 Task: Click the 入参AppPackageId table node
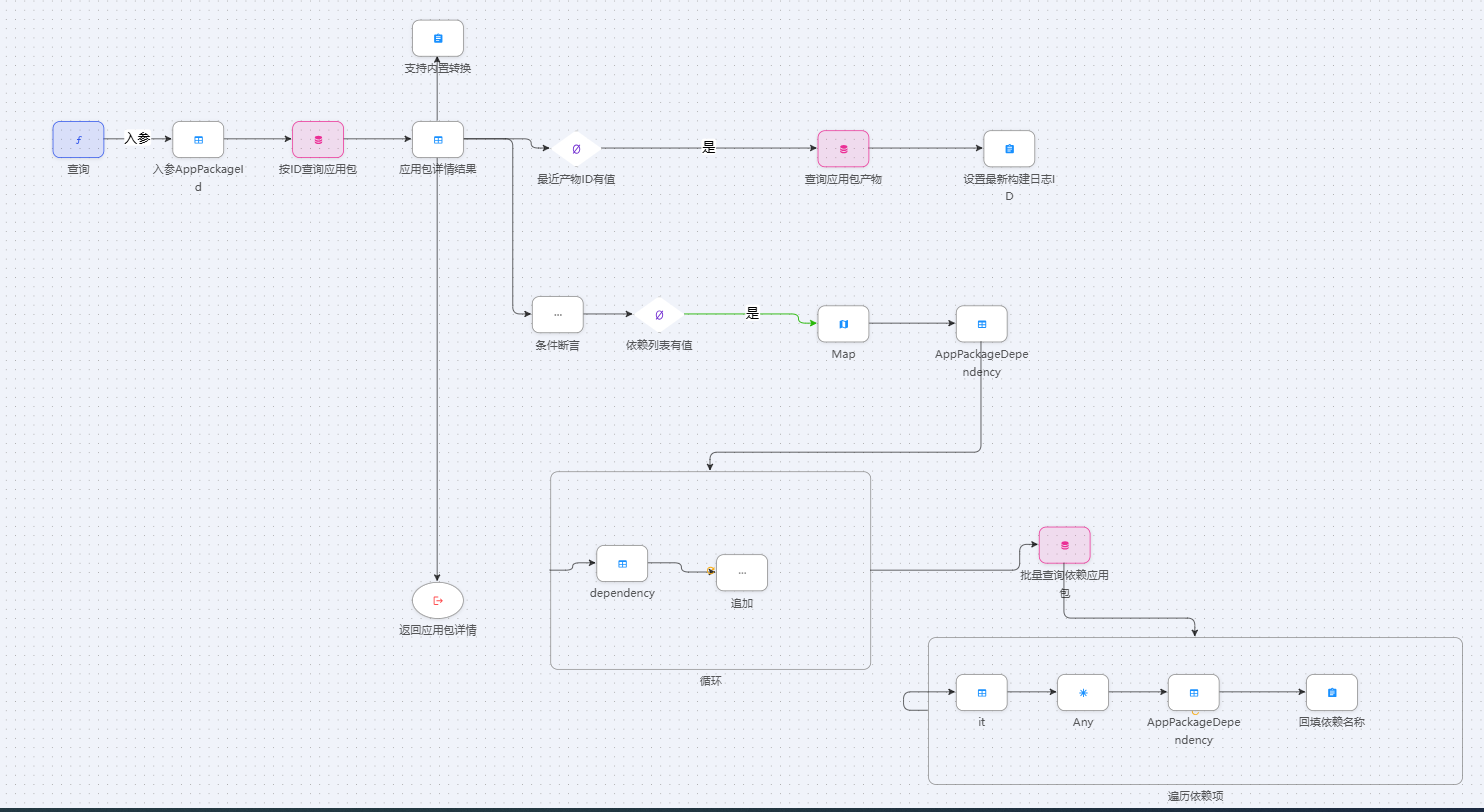tap(198, 140)
